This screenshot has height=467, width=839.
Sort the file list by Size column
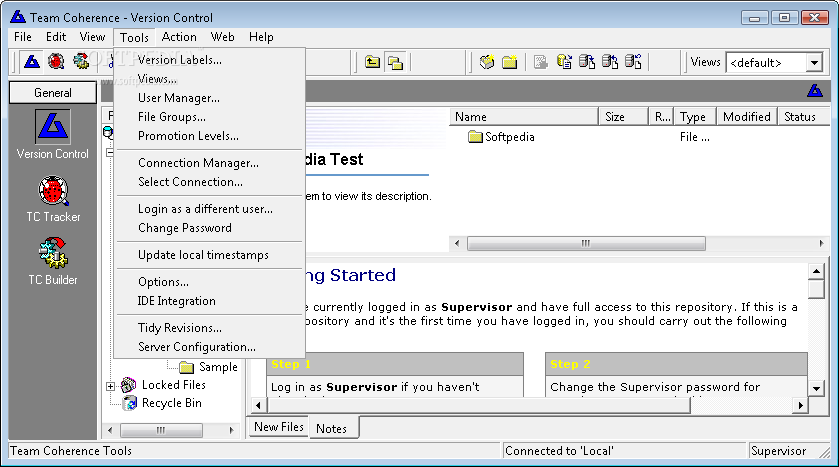[x=623, y=117]
